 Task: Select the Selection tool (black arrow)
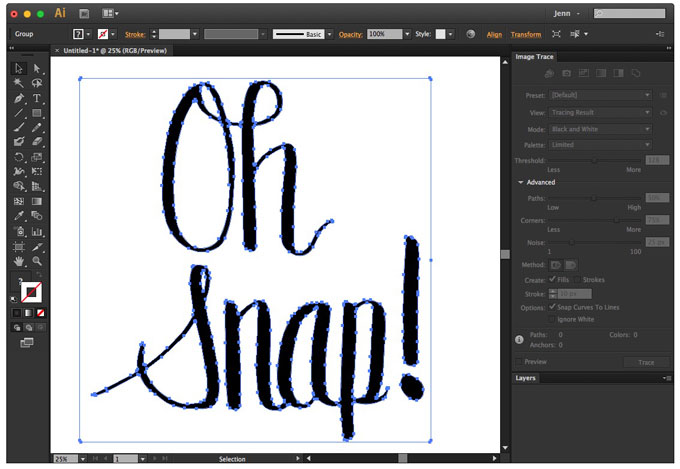click(19, 69)
